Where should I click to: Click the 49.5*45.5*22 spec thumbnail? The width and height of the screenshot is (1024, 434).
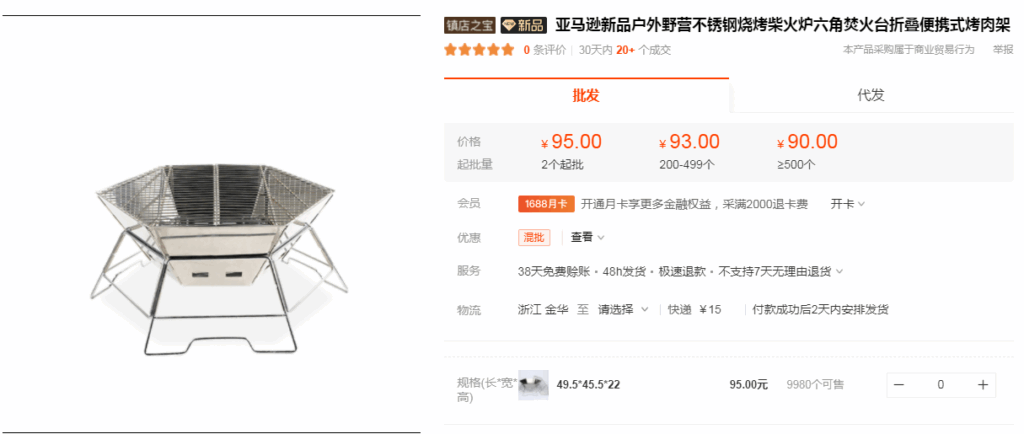click(533, 385)
